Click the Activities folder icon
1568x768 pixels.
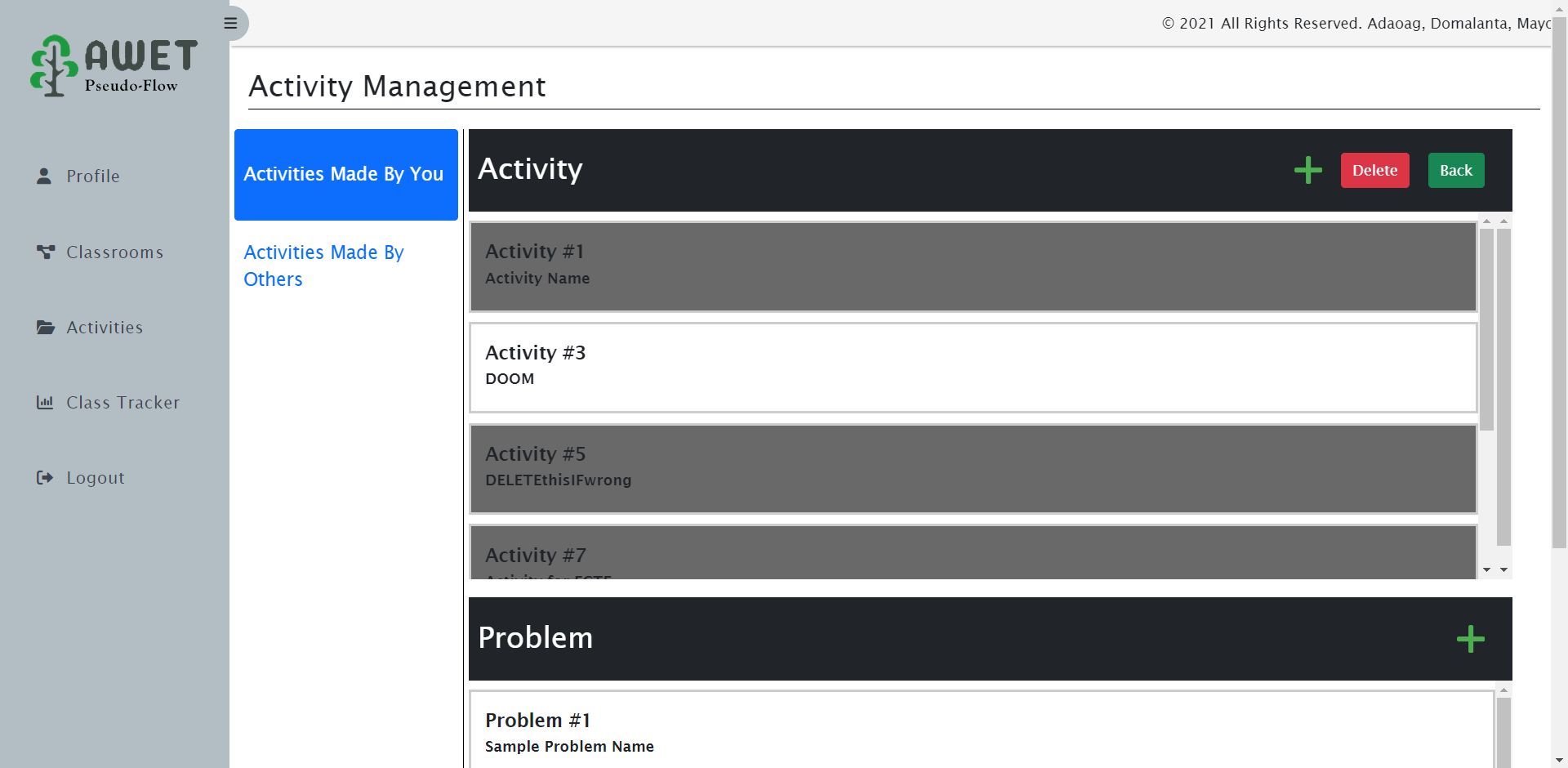pyautogui.click(x=45, y=328)
